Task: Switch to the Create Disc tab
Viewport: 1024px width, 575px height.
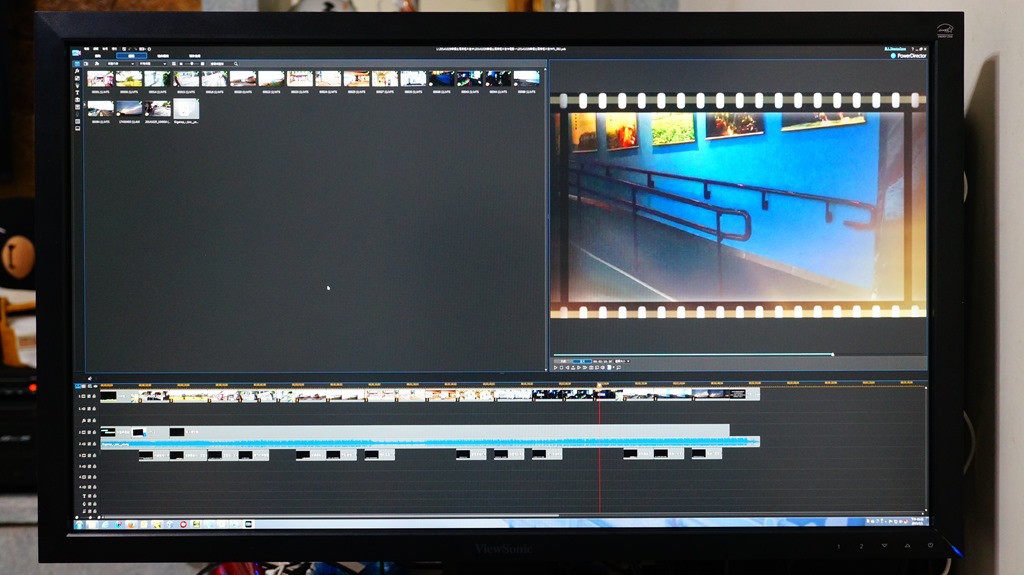Action: (x=195, y=56)
